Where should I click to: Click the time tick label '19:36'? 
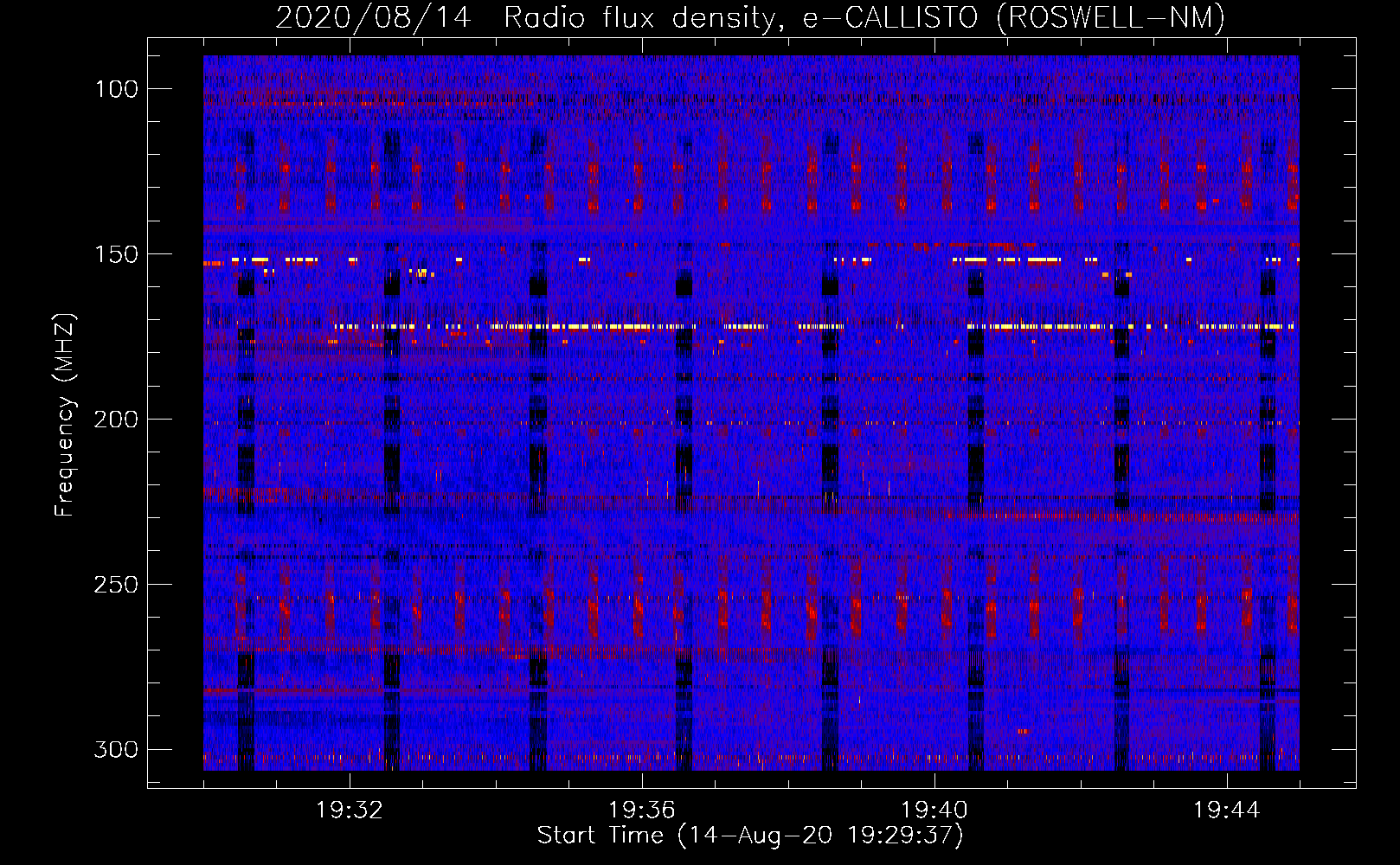coord(642,811)
